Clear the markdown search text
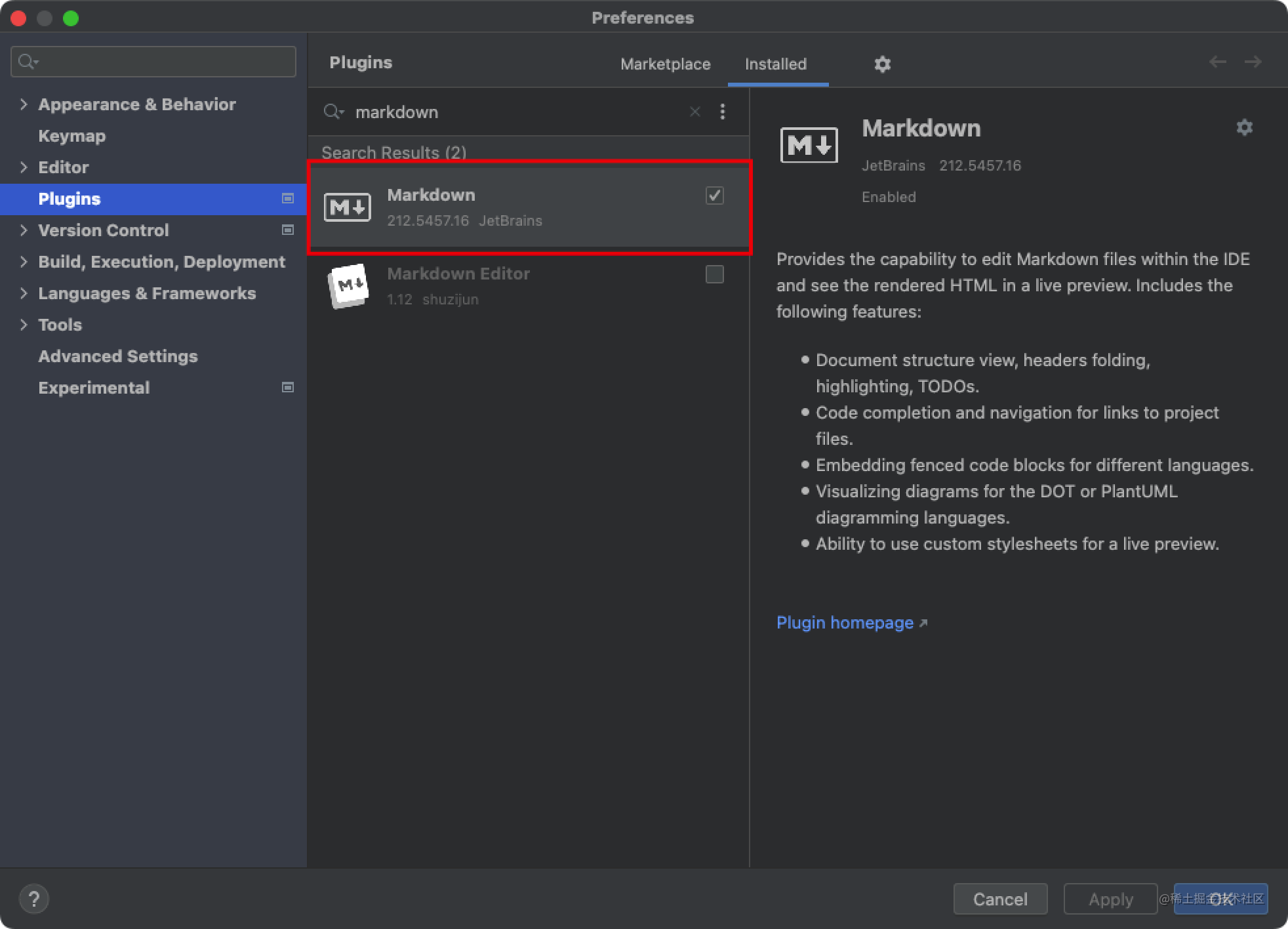The height and width of the screenshot is (929, 1288). pos(694,112)
